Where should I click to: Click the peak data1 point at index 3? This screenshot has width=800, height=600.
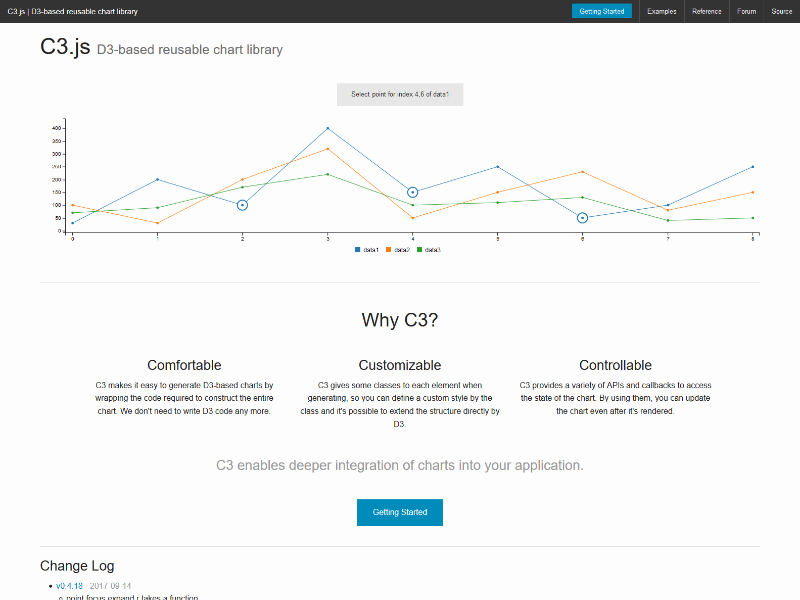(326, 128)
